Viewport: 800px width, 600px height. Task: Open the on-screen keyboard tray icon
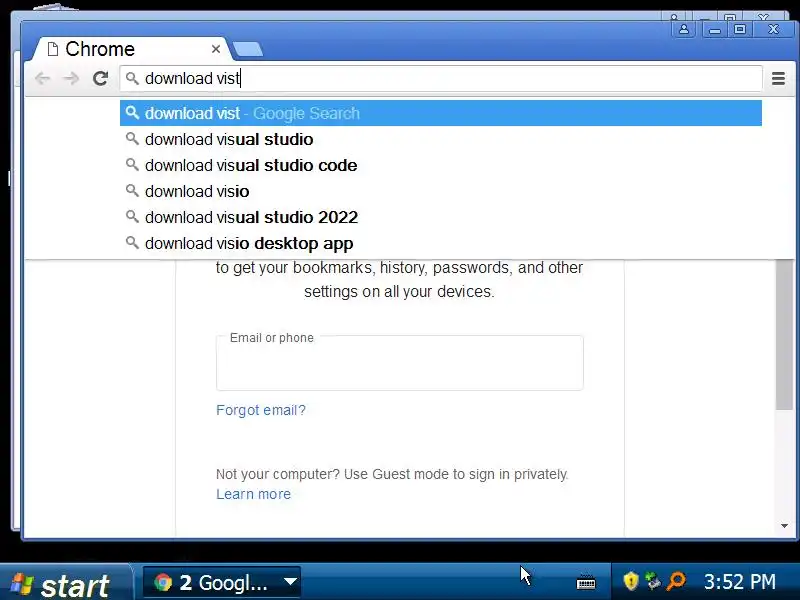click(x=586, y=582)
